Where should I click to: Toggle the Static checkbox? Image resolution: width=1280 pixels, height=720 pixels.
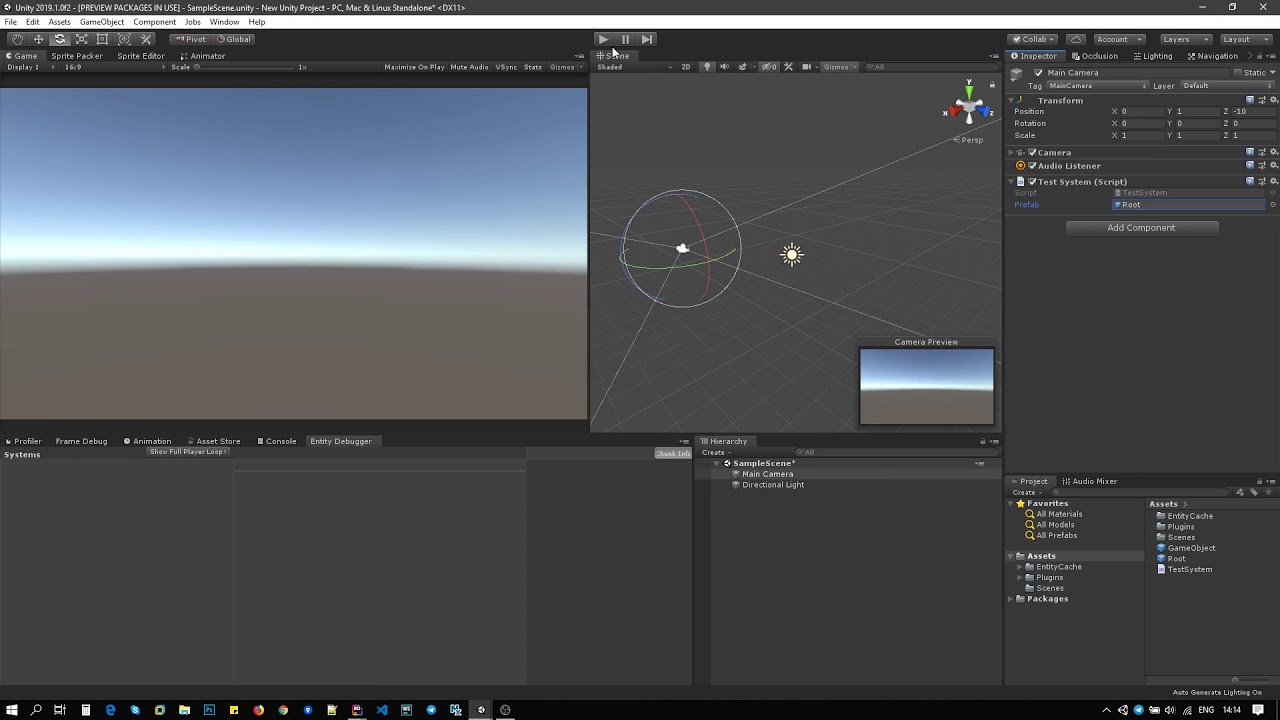tap(1238, 73)
